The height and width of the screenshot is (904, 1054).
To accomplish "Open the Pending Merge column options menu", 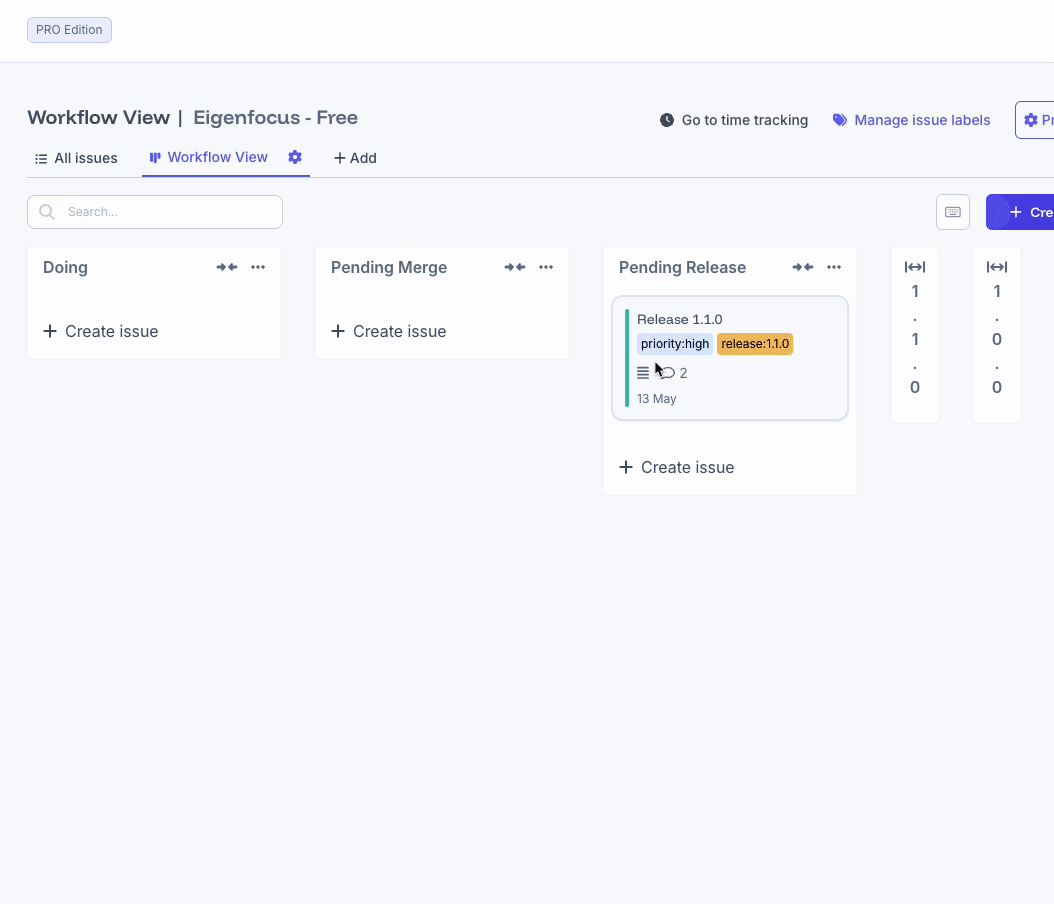I will click(546, 267).
